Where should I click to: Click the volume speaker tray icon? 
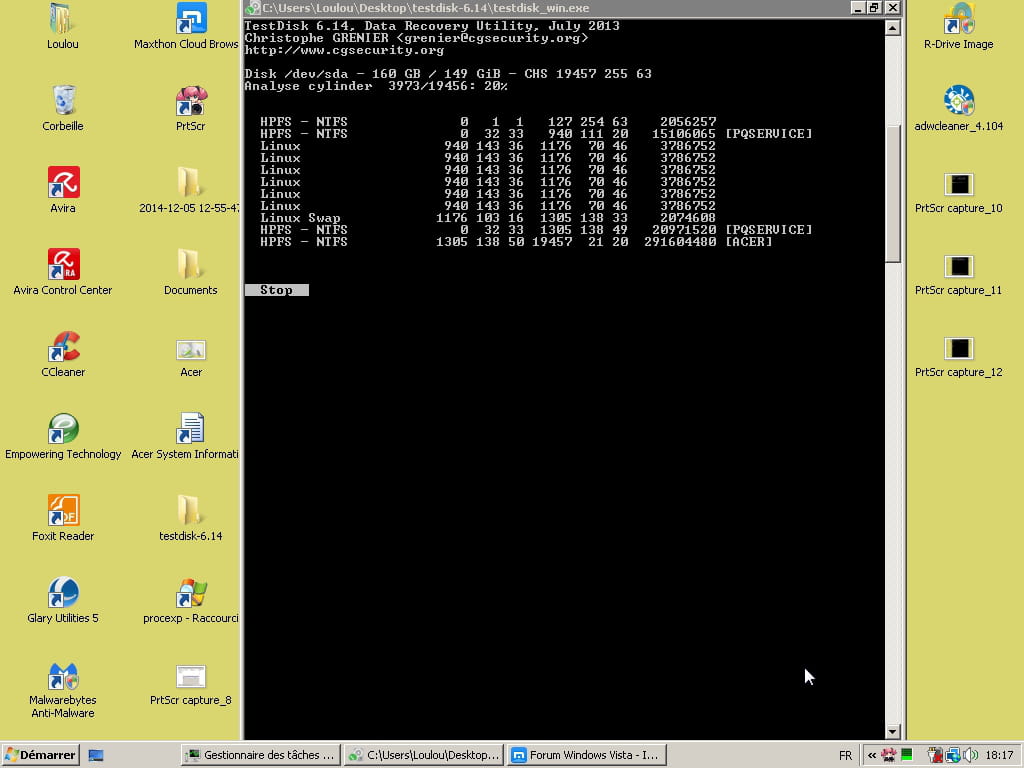click(970, 755)
